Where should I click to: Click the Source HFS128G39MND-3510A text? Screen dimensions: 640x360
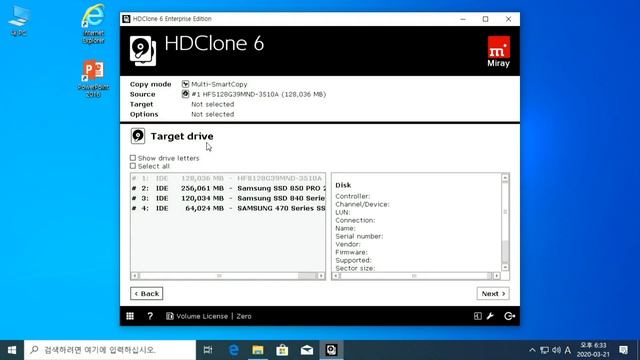pyautogui.click(x=259, y=94)
